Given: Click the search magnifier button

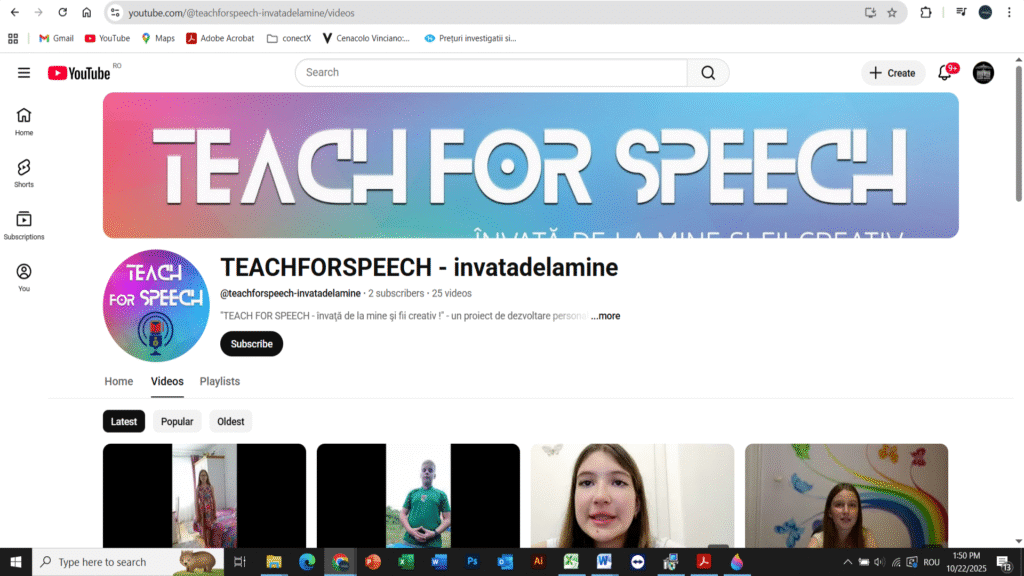Looking at the screenshot, I should pyautogui.click(x=708, y=73).
